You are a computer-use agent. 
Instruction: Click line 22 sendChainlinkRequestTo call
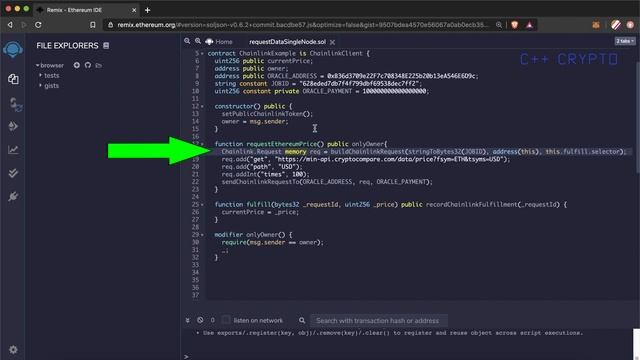click(x=327, y=182)
